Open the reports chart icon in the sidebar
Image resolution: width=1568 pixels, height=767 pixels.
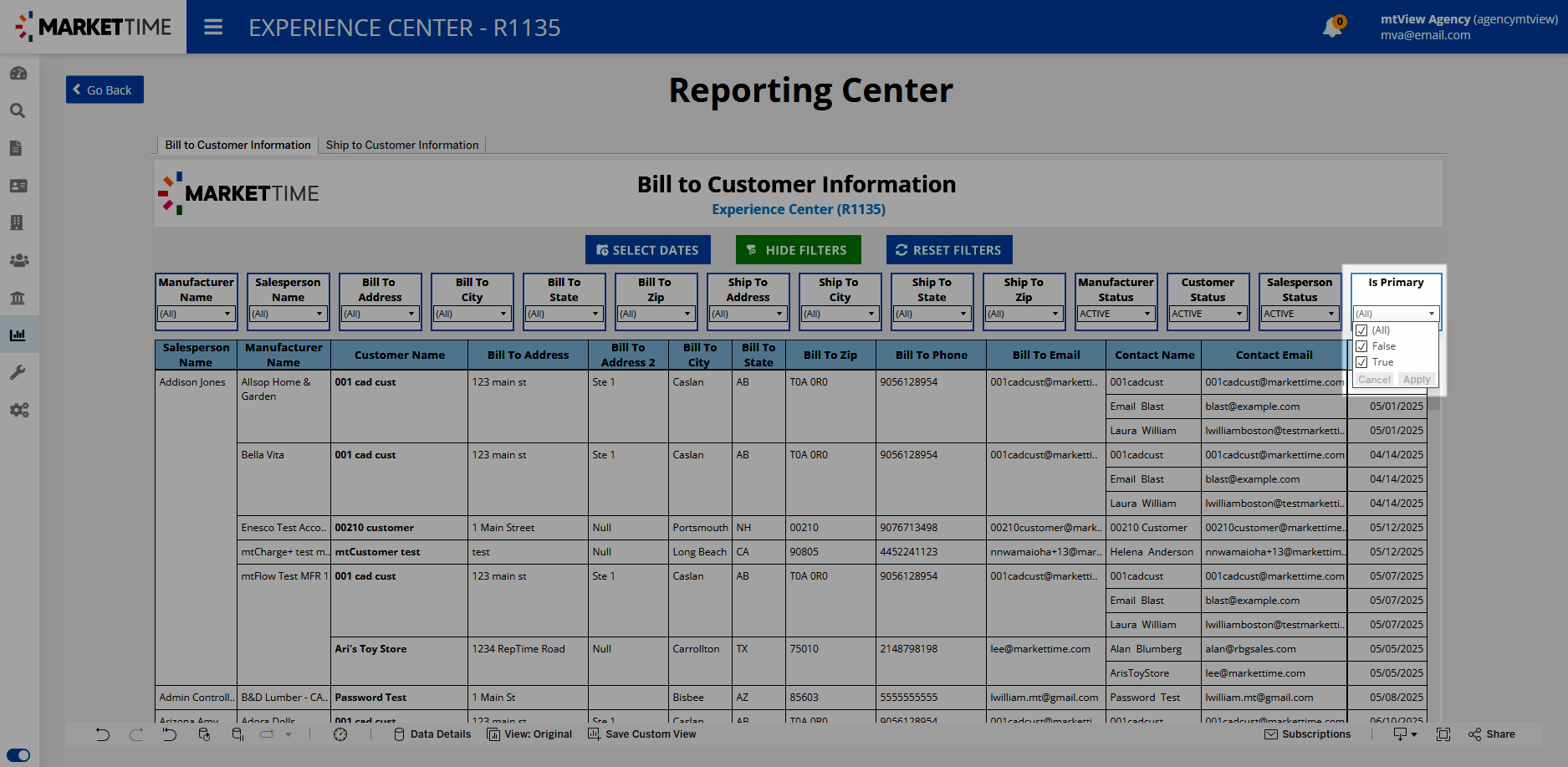18,335
